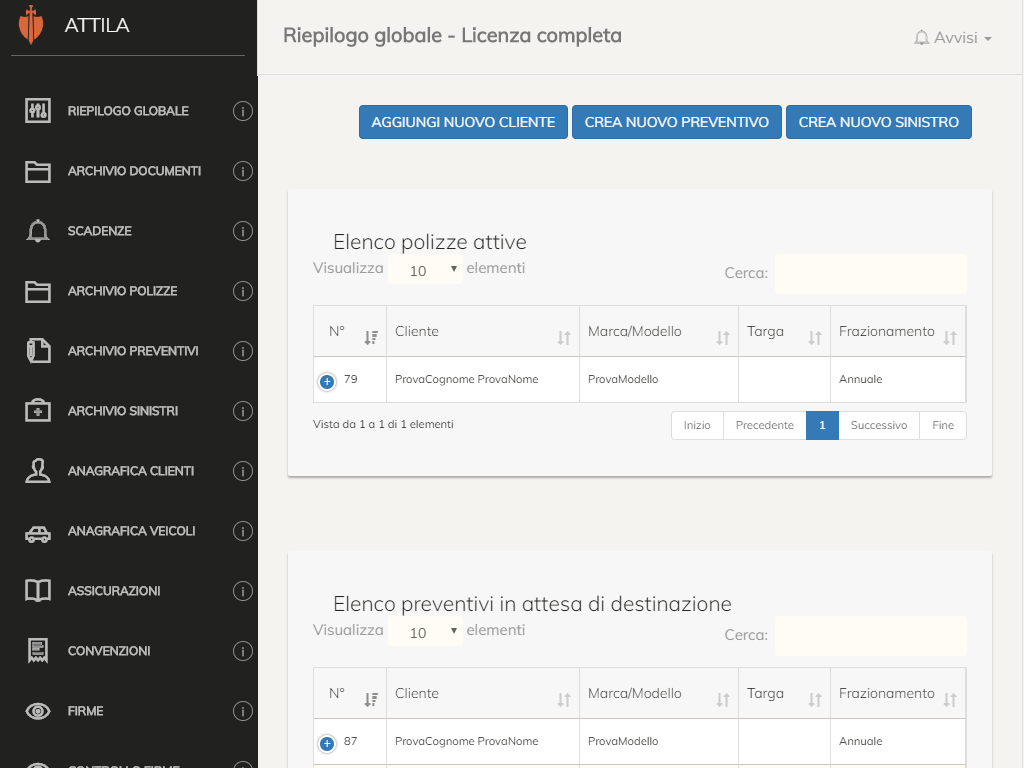
Task: Expand row 79 details in polizze attive
Action: [x=327, y=381]
